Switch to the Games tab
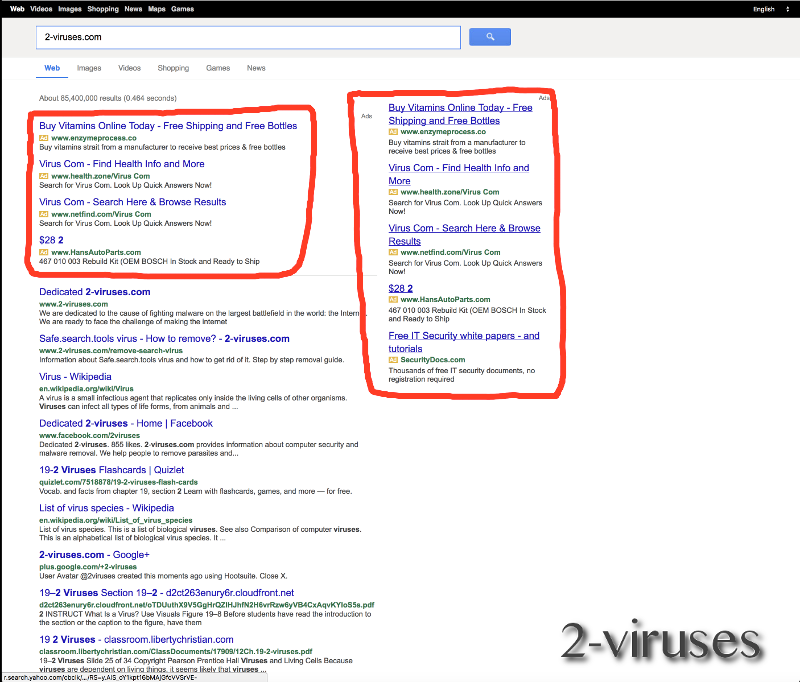This screenshot has height=682, width=800. click(218, 68)
